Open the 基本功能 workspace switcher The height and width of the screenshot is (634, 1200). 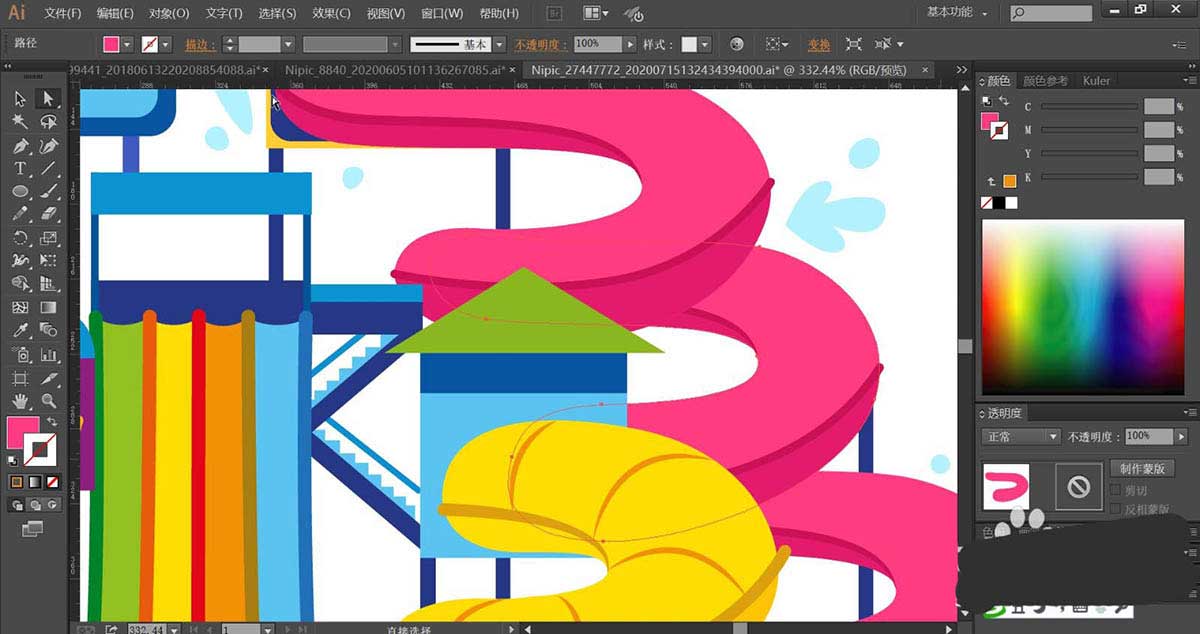(957, 12)
